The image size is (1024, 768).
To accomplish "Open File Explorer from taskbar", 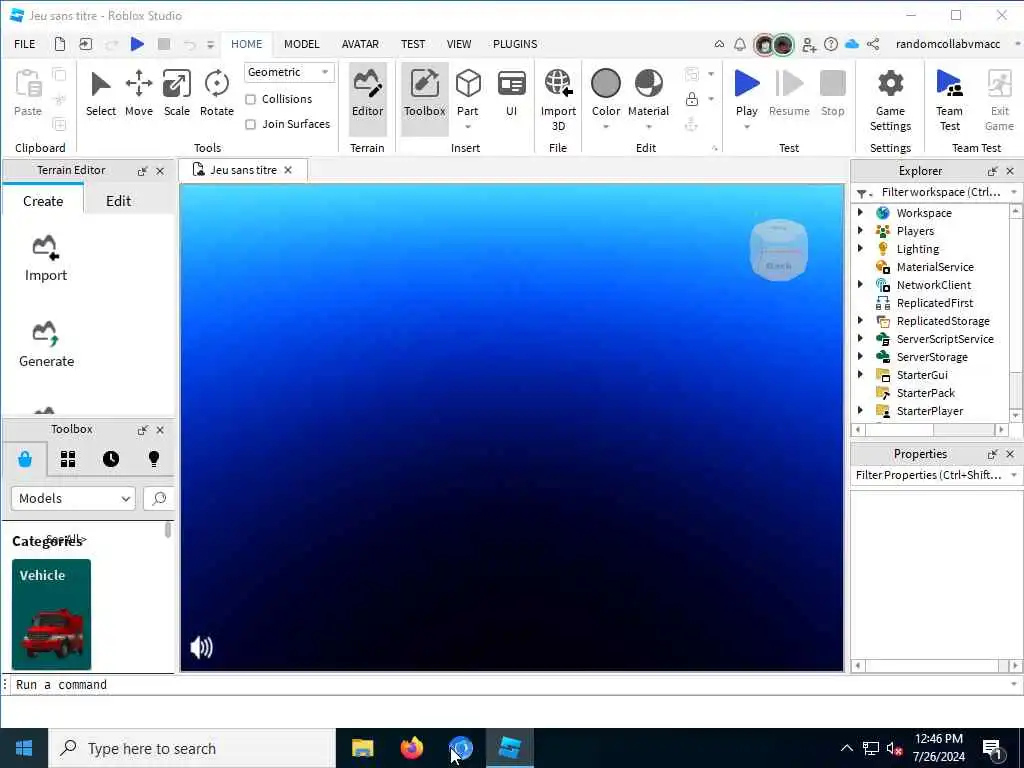I will coord(362,748).
